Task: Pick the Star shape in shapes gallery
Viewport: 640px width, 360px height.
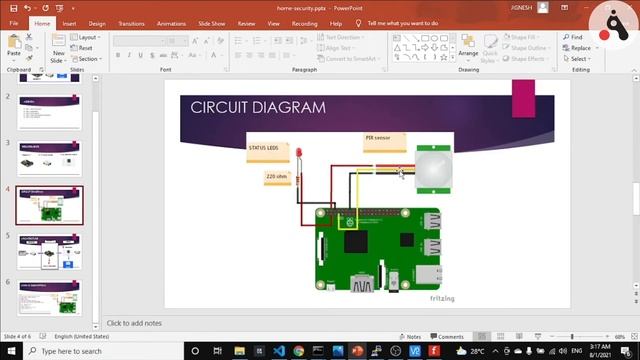Action: [444, 58]
